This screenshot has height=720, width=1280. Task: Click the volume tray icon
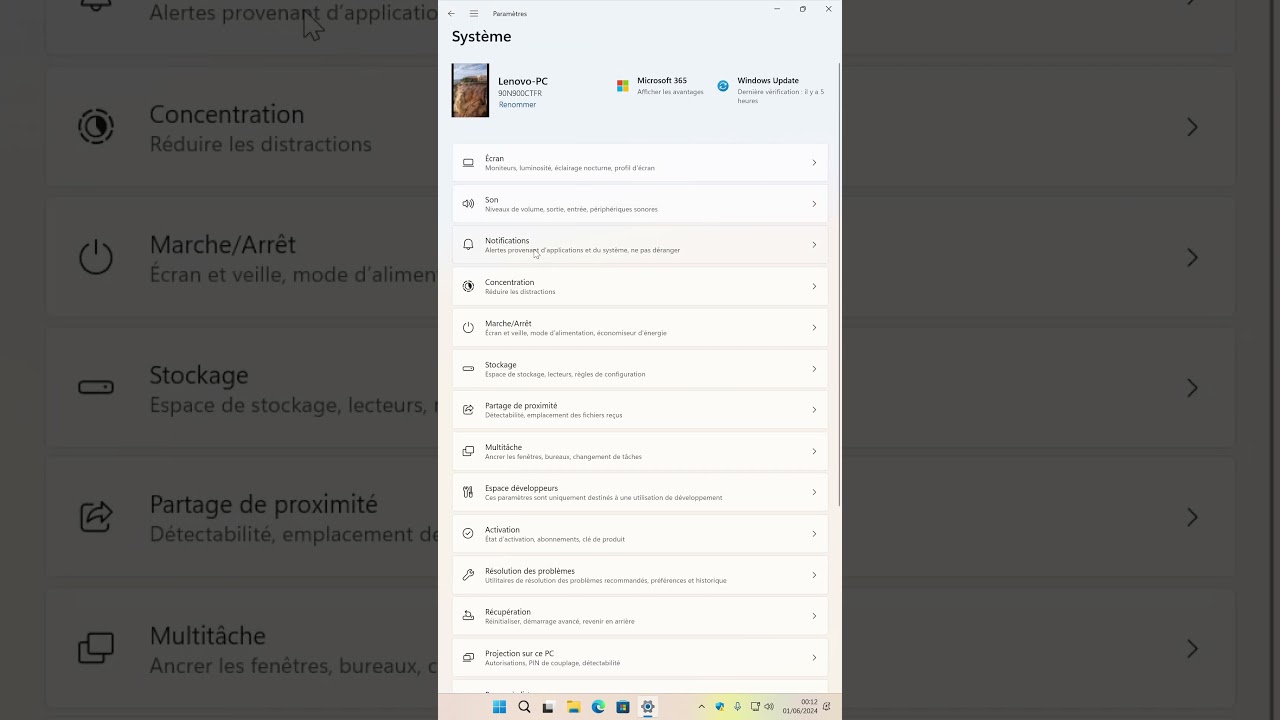coord(769,707)
